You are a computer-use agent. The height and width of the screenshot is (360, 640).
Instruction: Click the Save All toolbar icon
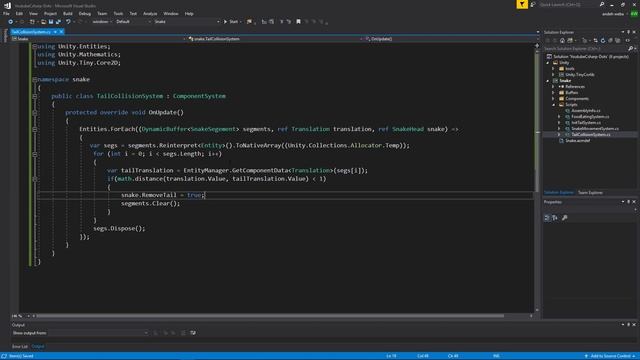pyautogui.click(x=58, y=22)
